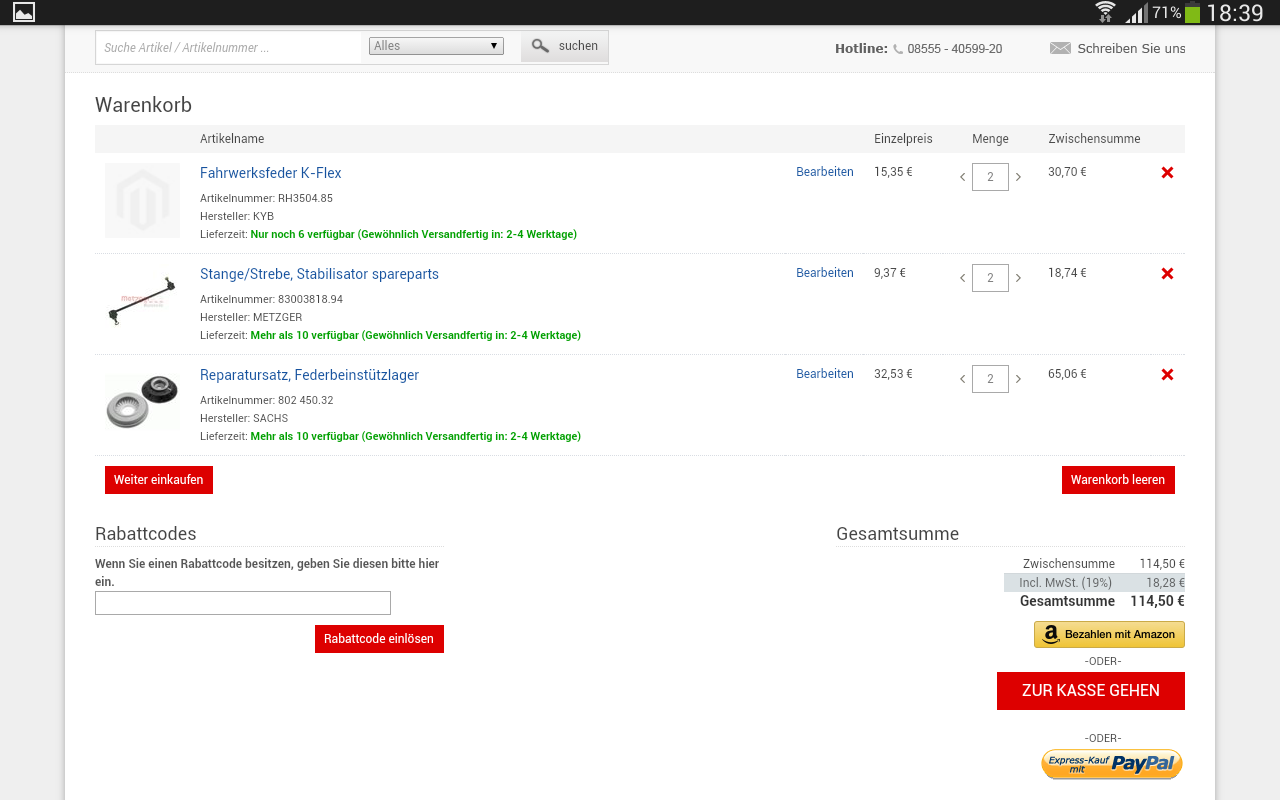Click the envelope icon for Schreiben Sie uns
Viewport: 1280px width, 800px height.
tap(1060, 48)
